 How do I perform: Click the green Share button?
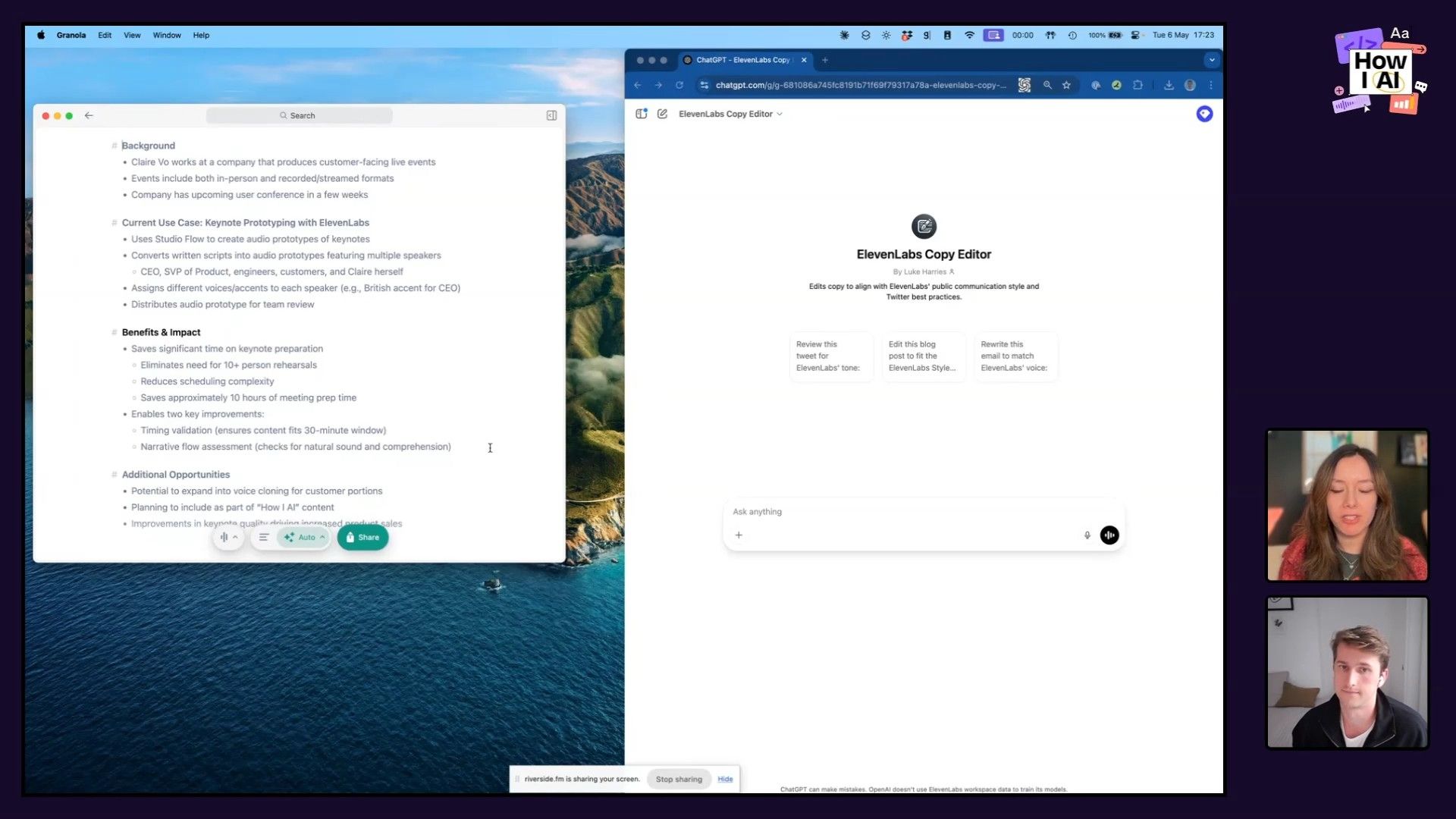pos(362,537)
